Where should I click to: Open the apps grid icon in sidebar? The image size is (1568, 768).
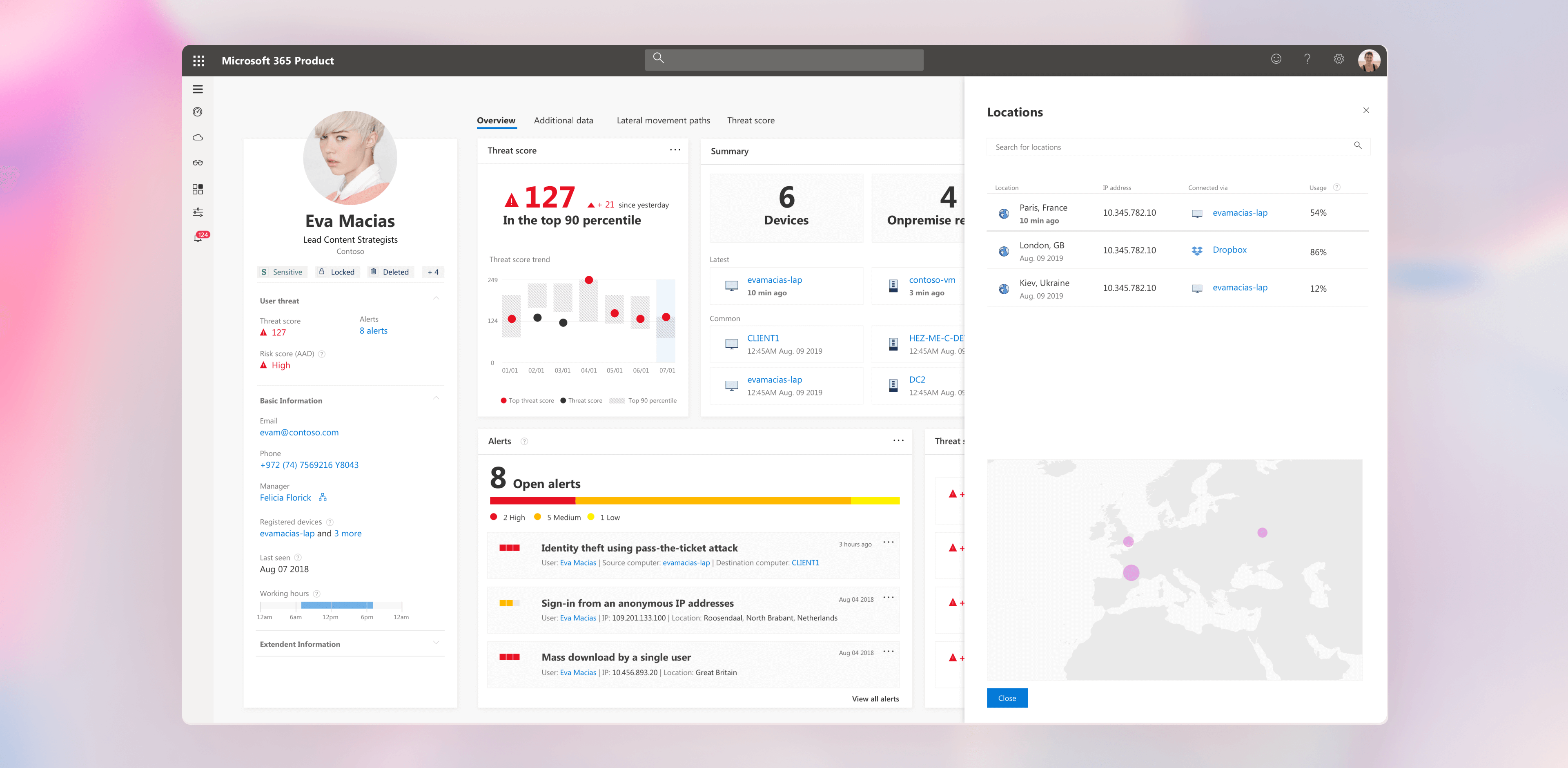click(198, 189)
